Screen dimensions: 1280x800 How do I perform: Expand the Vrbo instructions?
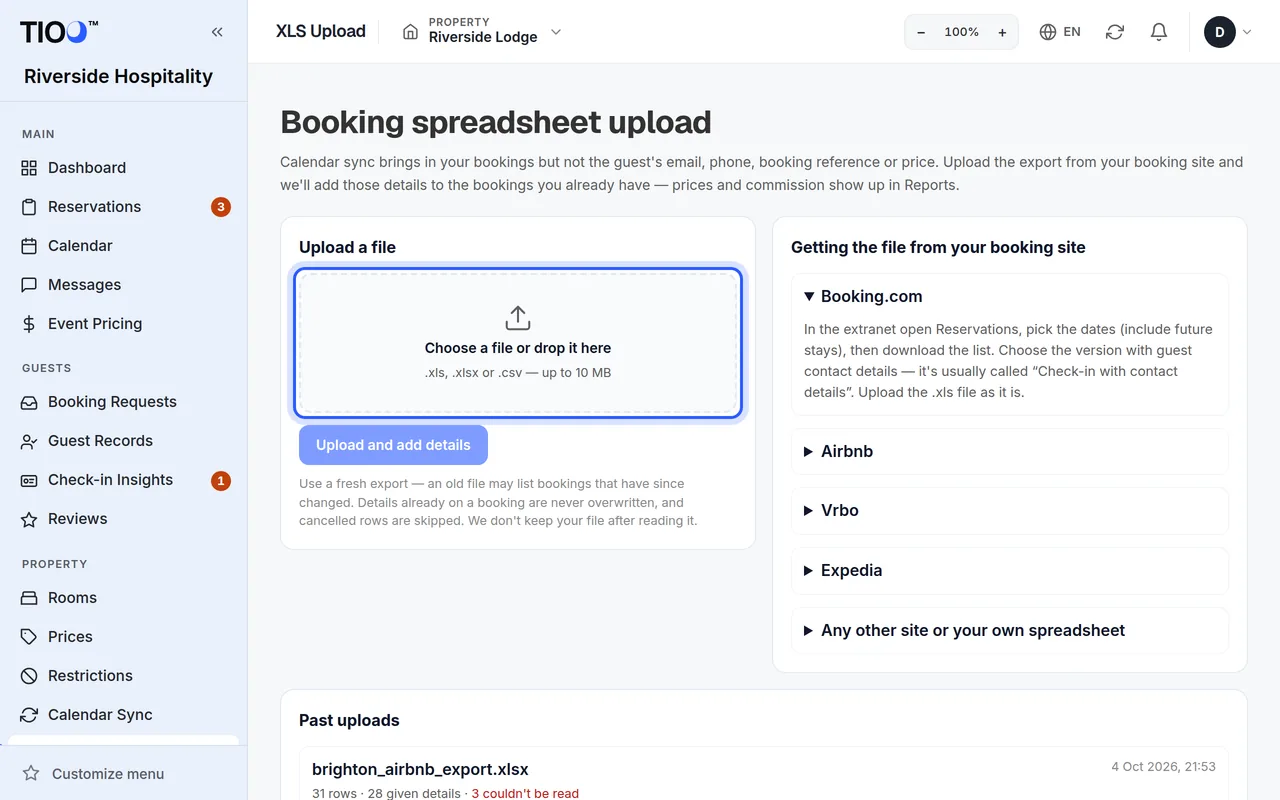pos(1010,510)
